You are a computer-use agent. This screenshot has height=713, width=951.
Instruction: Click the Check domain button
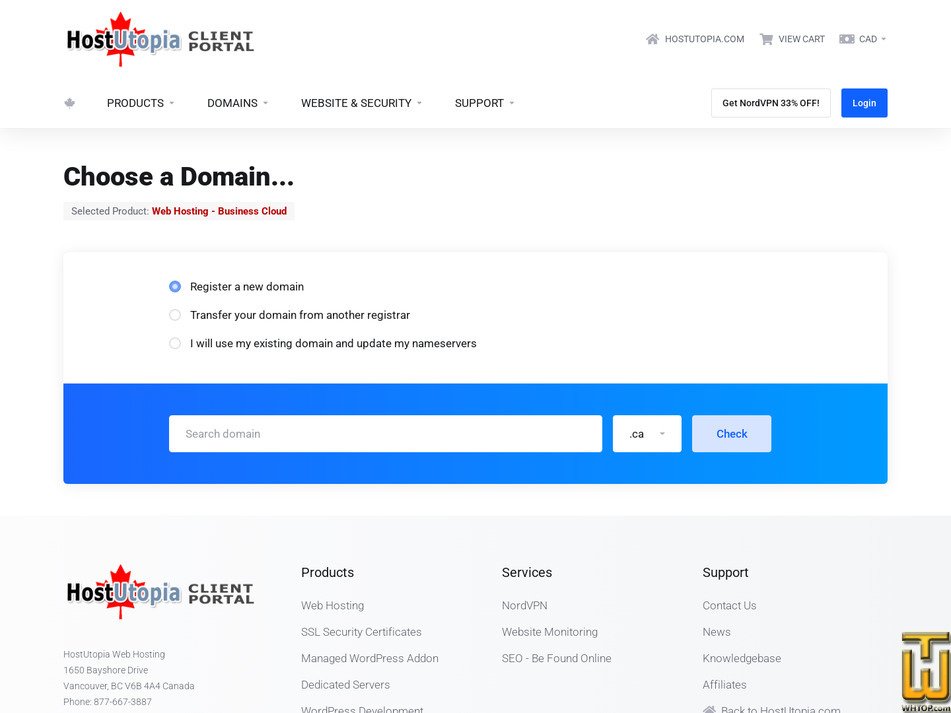pos(731,433)
